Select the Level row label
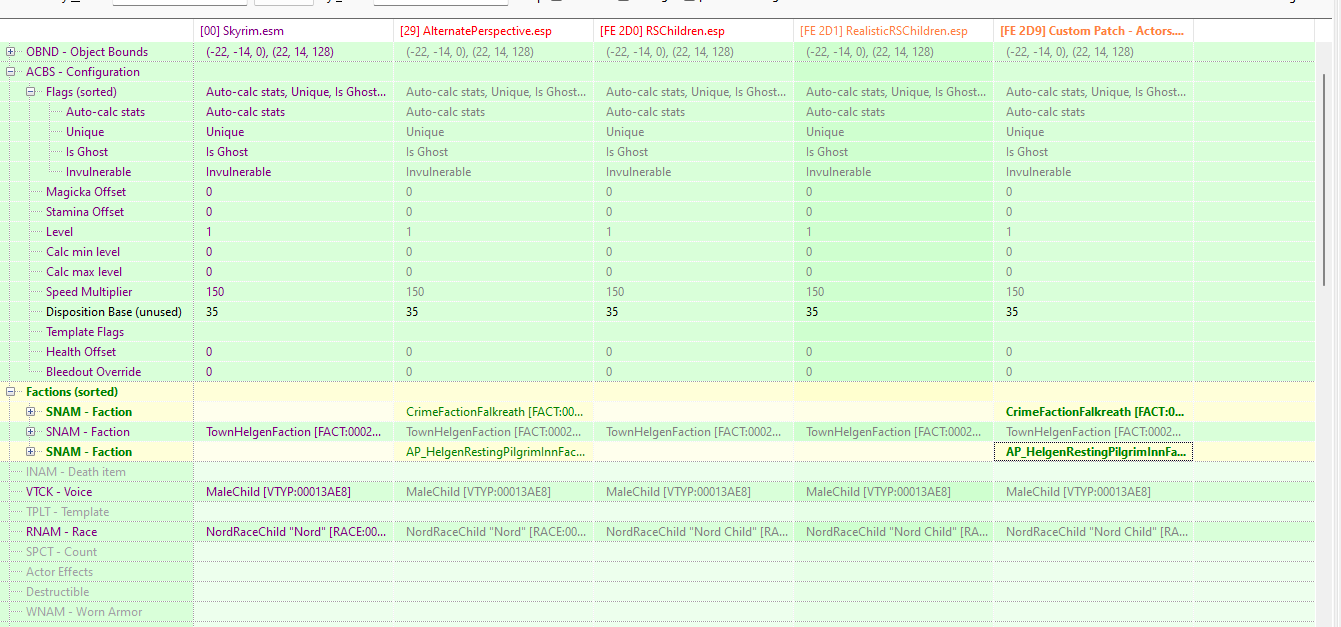Viewport: 1341px width, 627px height. coord(59,232)
